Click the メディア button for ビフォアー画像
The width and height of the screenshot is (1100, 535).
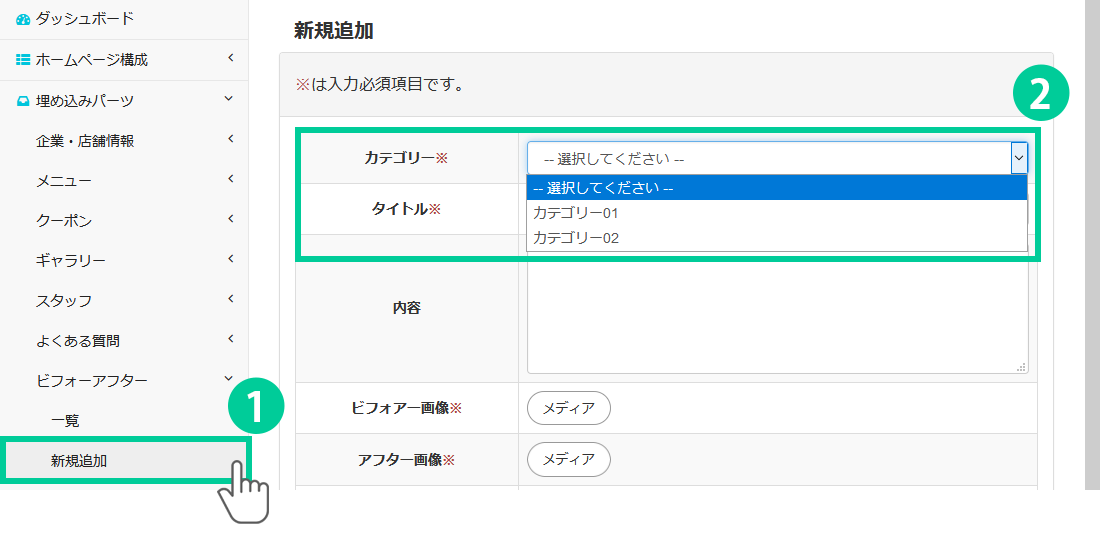pyautogui.click(x=568, y=408)
